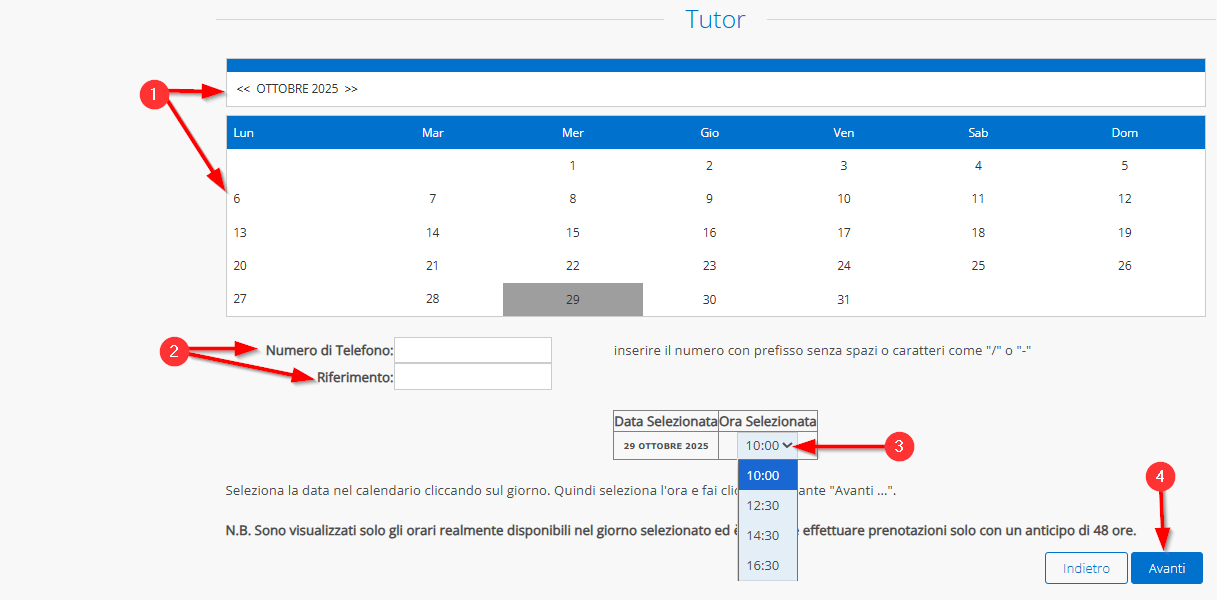Focus the Numero di Telefono field

pos(473,350)
